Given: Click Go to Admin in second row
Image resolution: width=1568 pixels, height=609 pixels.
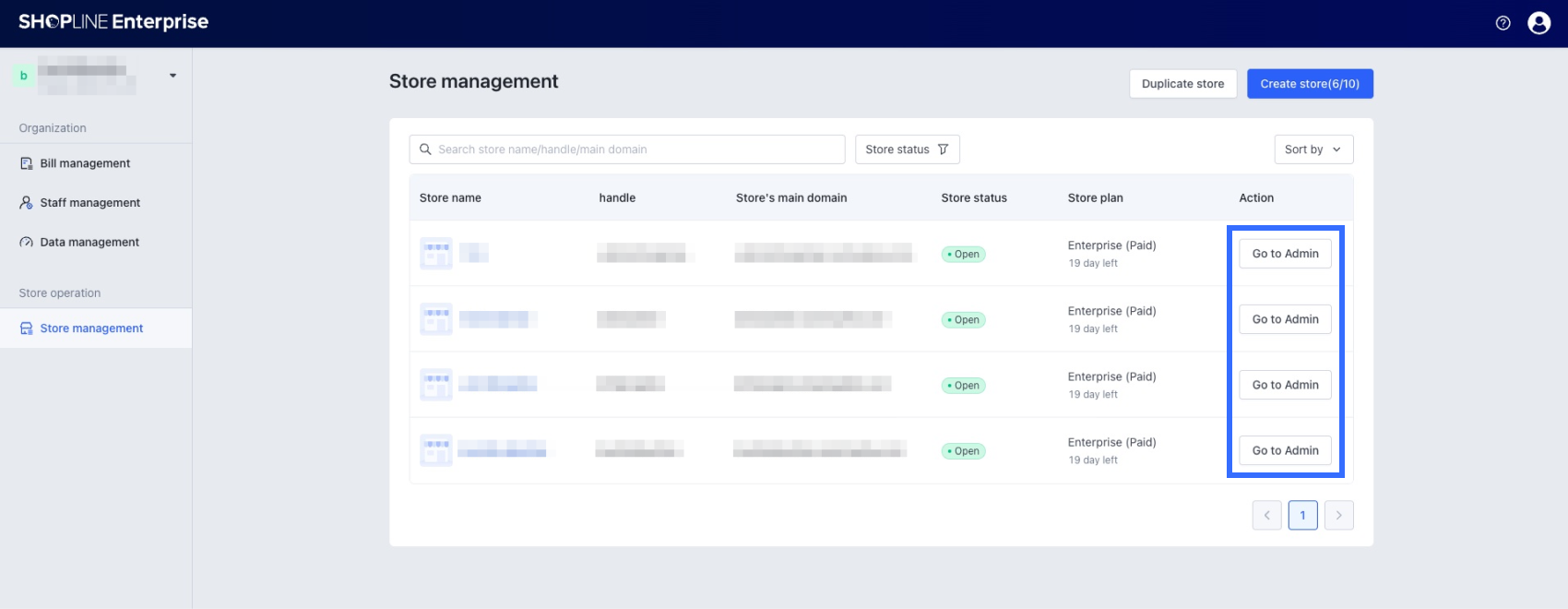Looking at the screenshot, I should pos(1286,319).
